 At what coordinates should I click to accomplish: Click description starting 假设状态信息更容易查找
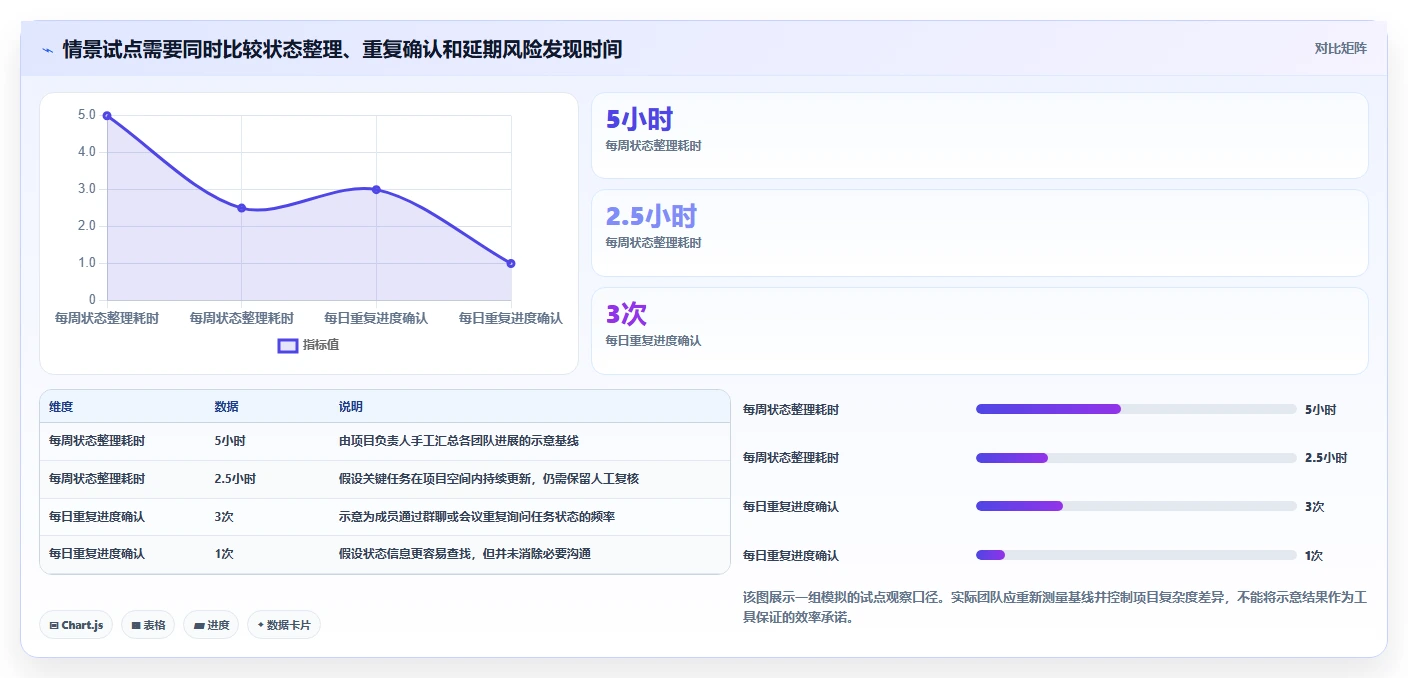click(465, 554)
